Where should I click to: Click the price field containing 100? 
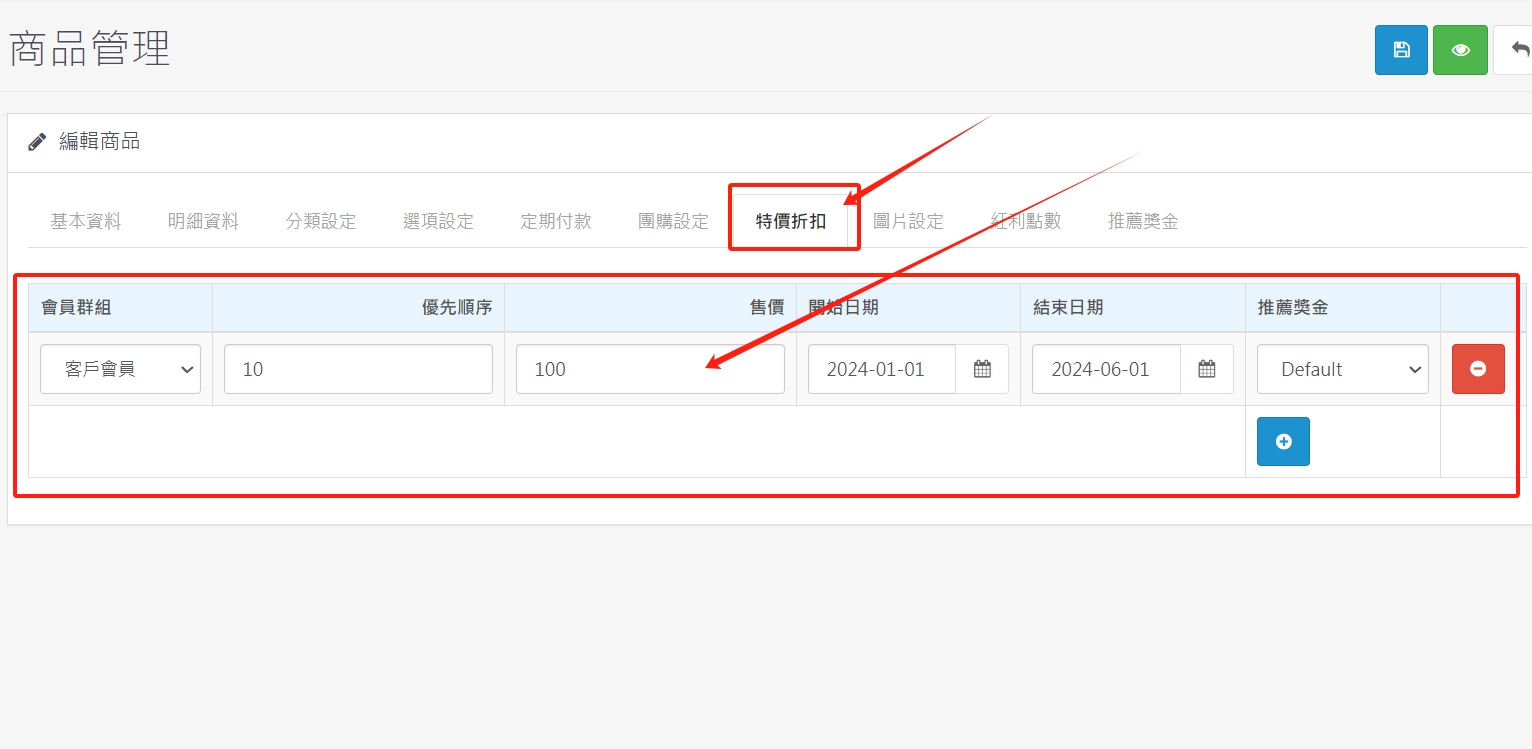tap(650, 369)
